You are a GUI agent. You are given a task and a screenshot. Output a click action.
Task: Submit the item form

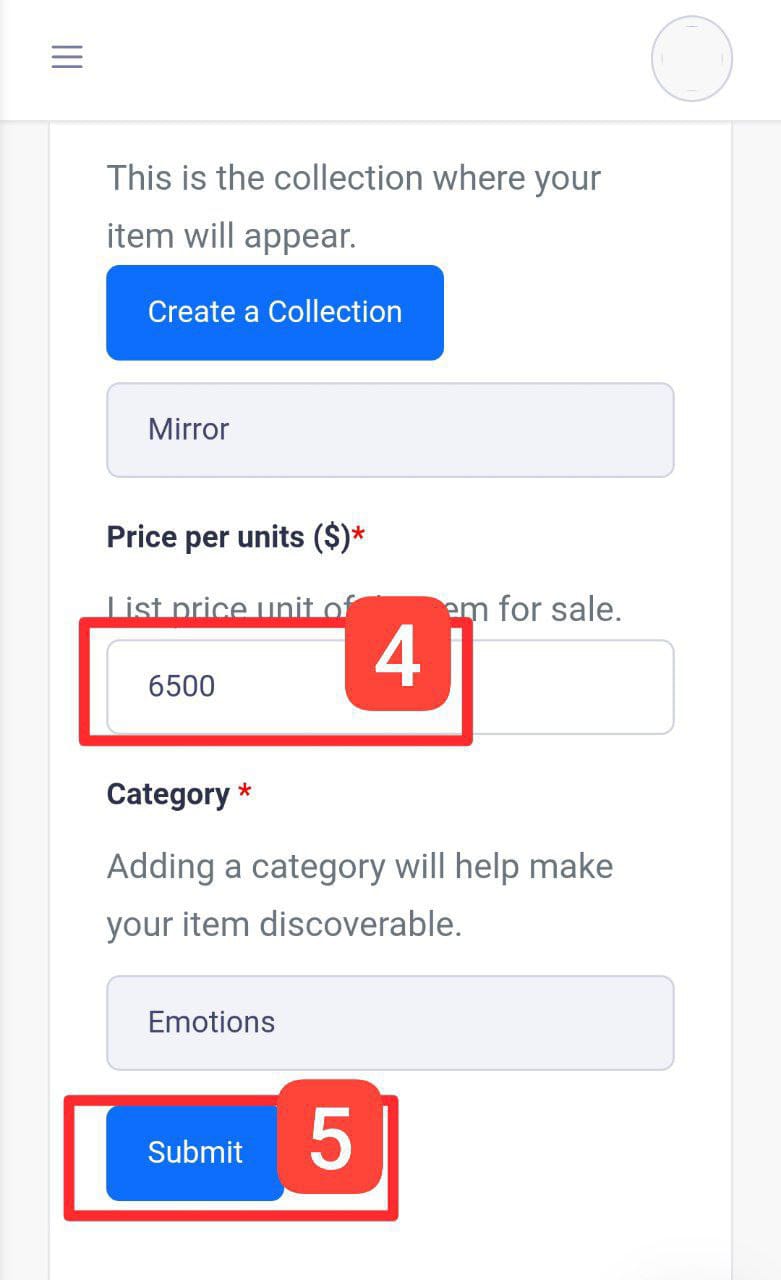coord(194,1152)
